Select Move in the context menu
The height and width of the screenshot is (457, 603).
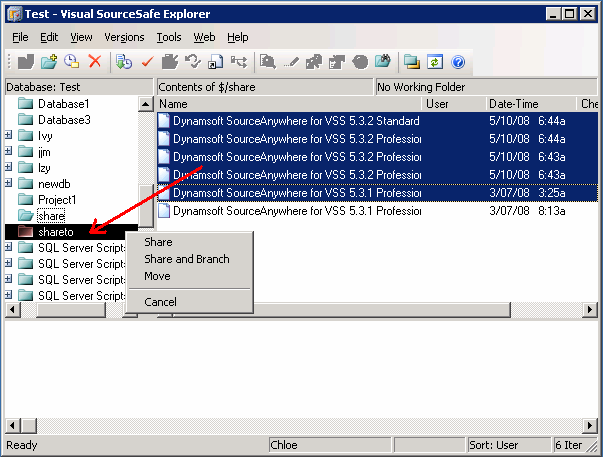(157, 276)
